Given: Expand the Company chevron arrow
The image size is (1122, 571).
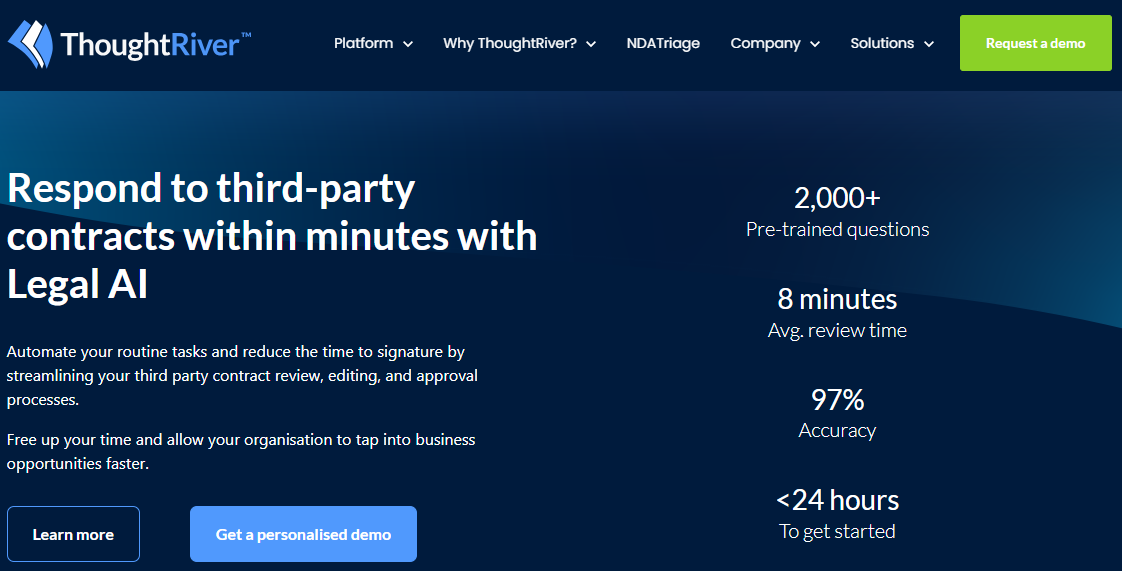Looking at the screenshot, I should point(815,44).
